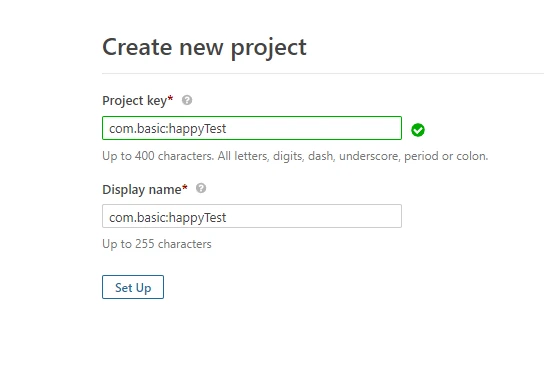Click the divider line below the heading
The height and width of the screenshot is (382, 544).
tap(323, 74)
